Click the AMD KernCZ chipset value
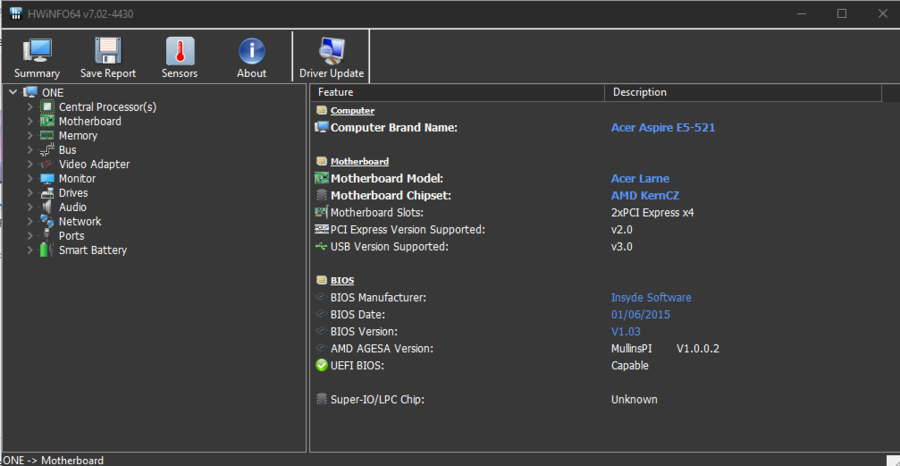The image size is (900, 466). click(x=645, y=195)
